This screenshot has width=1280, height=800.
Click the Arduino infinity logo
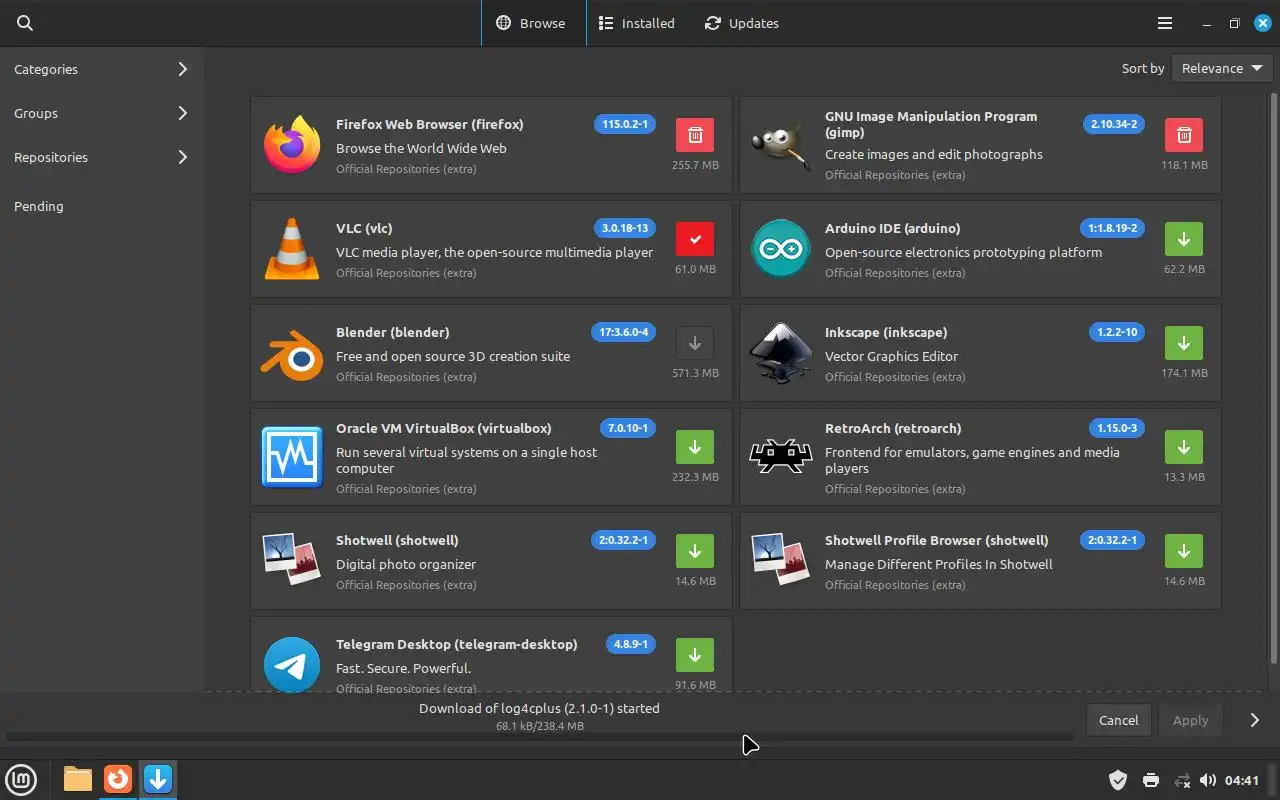781,249
